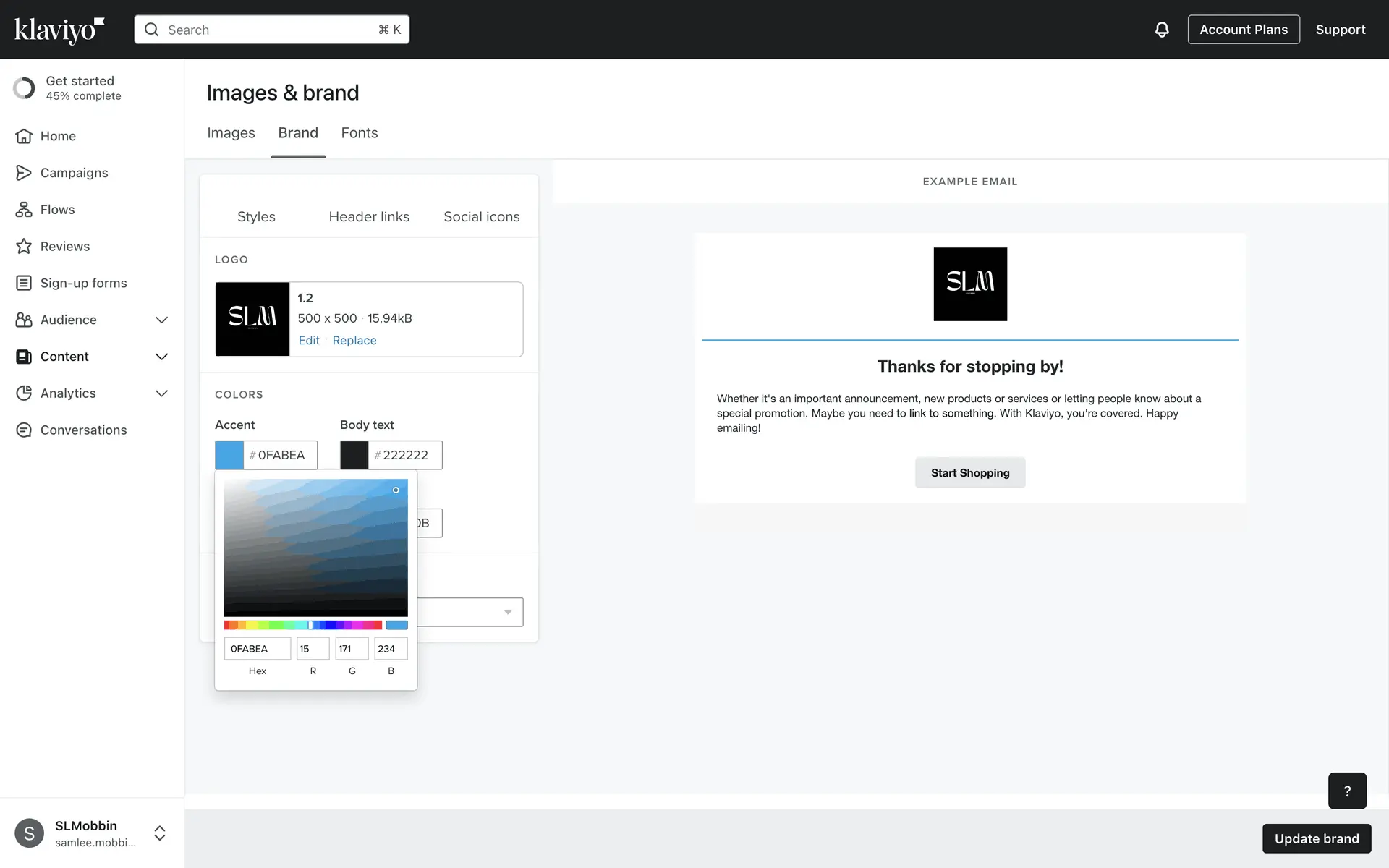1389x868 pixels.
Task: Open Campaigns from the sidebar icon
Action: (24, 173)
